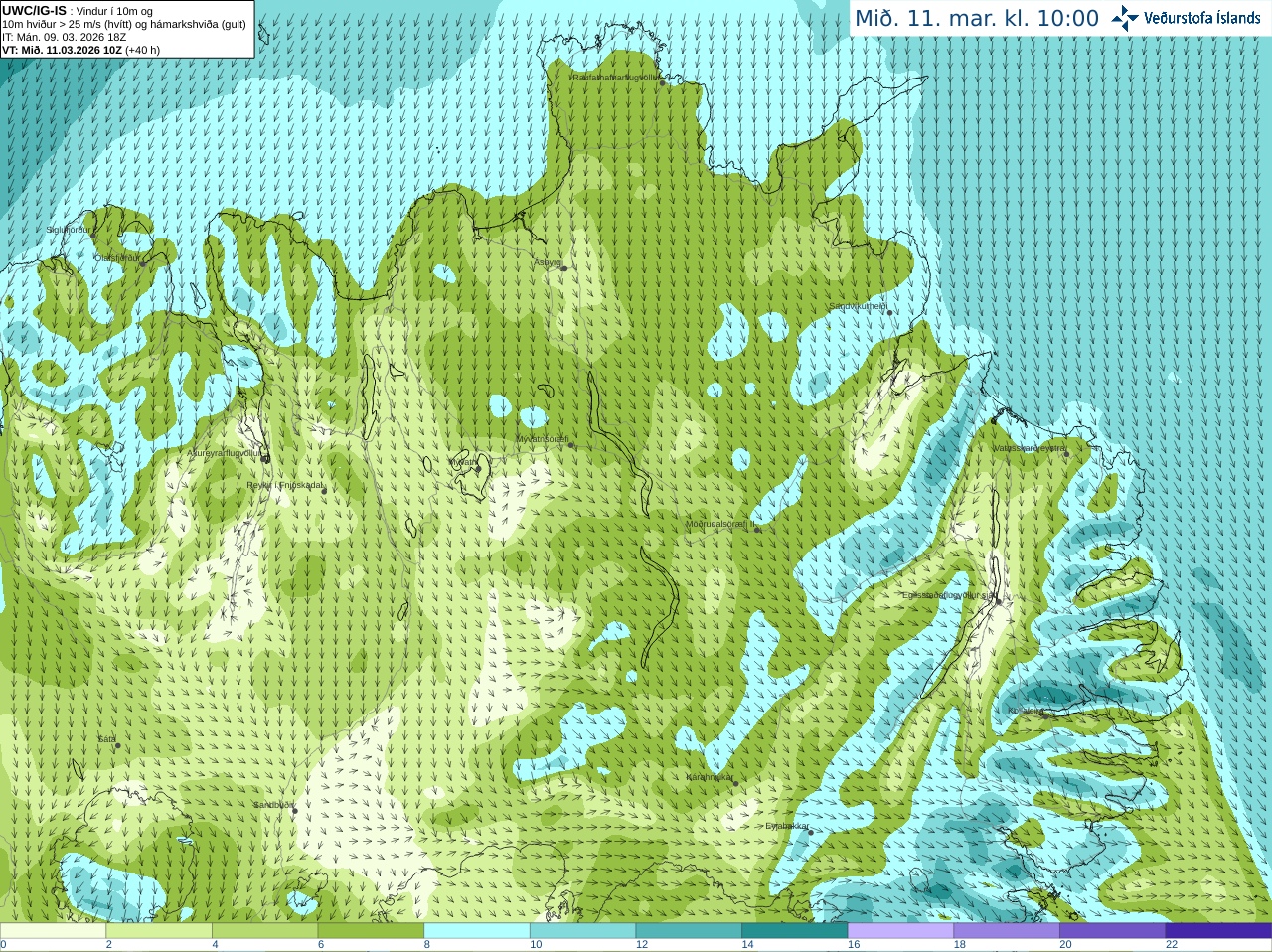Pick the 14–16 m/s dark teal legend swatch
This screenshot has height=952, width=1272.
795,931
